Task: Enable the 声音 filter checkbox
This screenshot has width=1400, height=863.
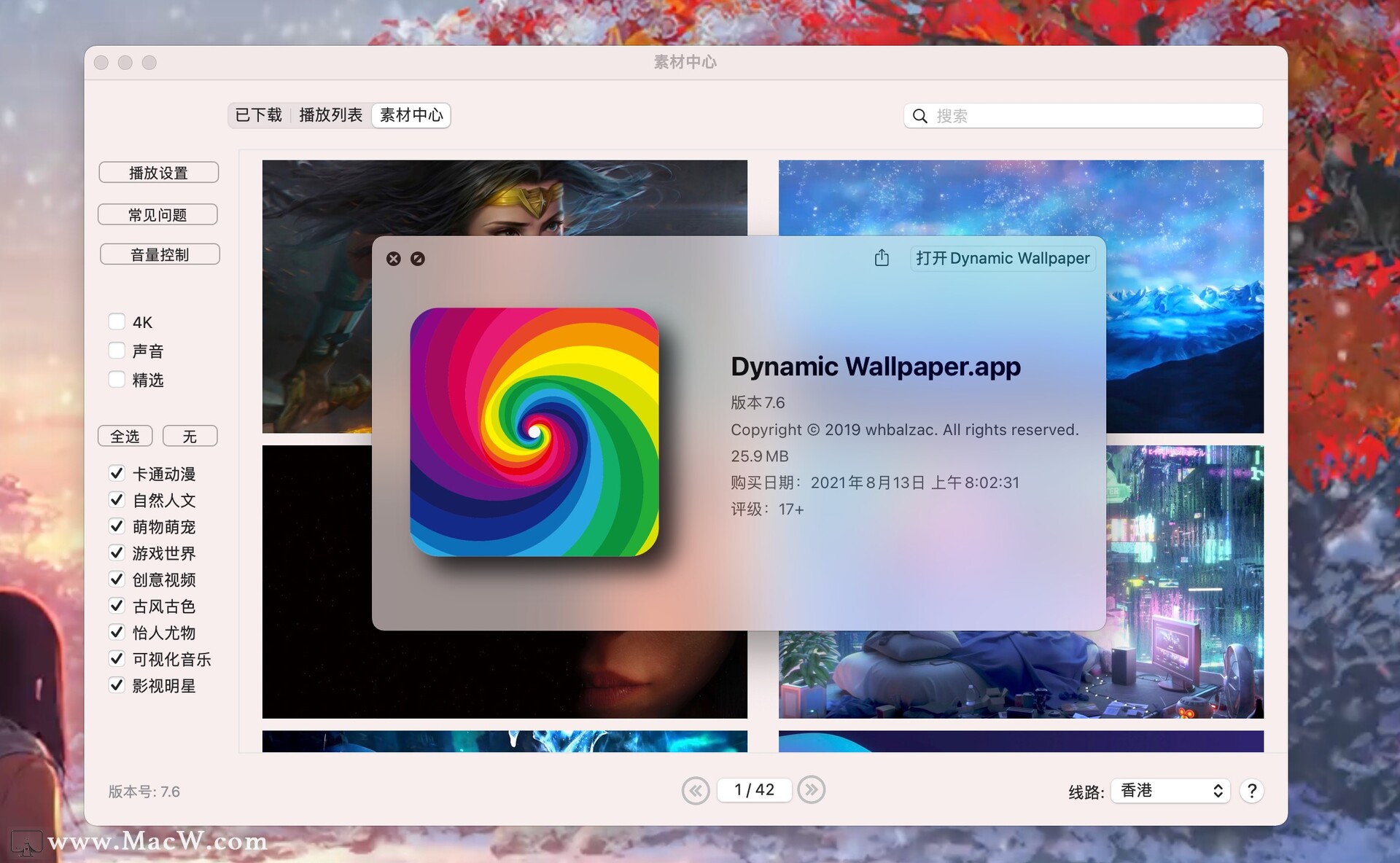Action: [116, 350]
